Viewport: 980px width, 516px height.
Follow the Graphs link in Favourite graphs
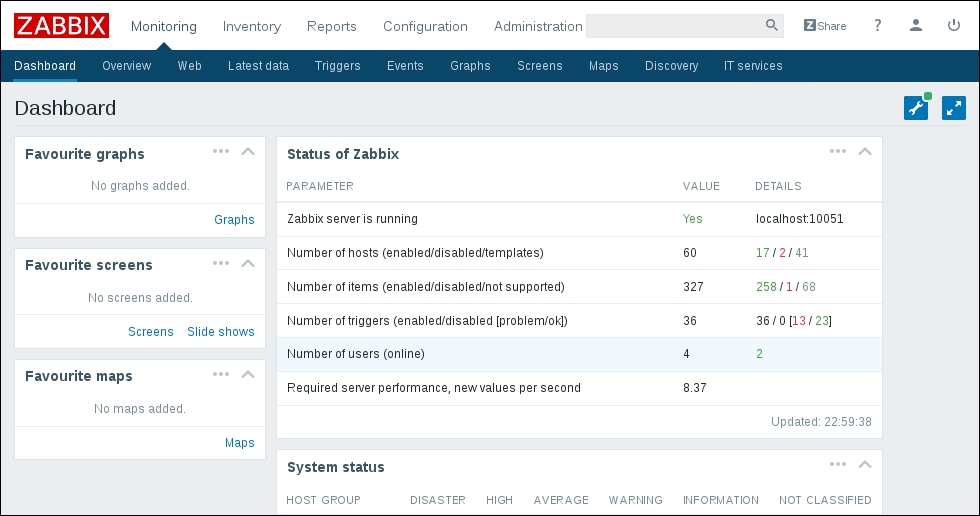point(234,220)
